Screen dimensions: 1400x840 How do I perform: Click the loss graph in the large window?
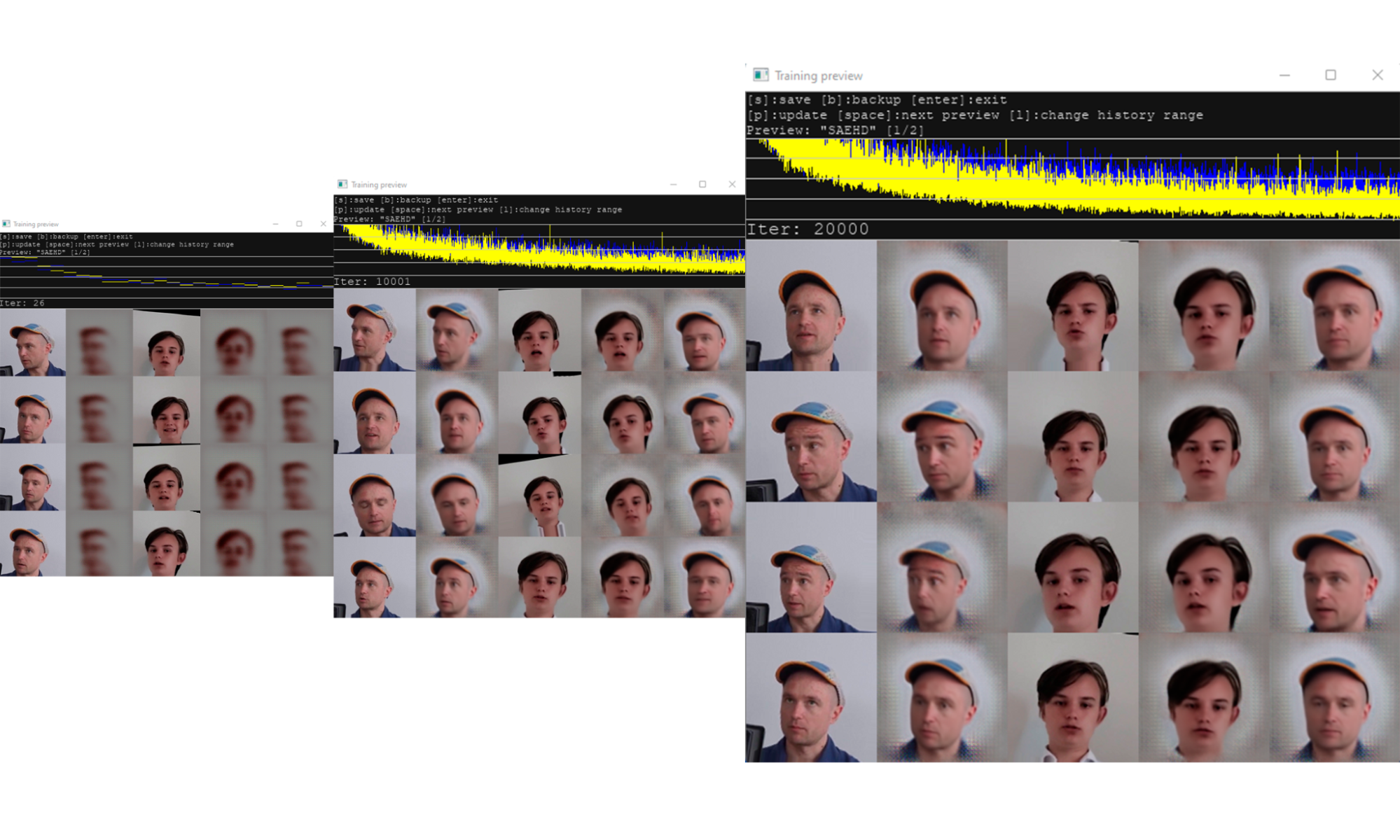(x=1073, y=178)
